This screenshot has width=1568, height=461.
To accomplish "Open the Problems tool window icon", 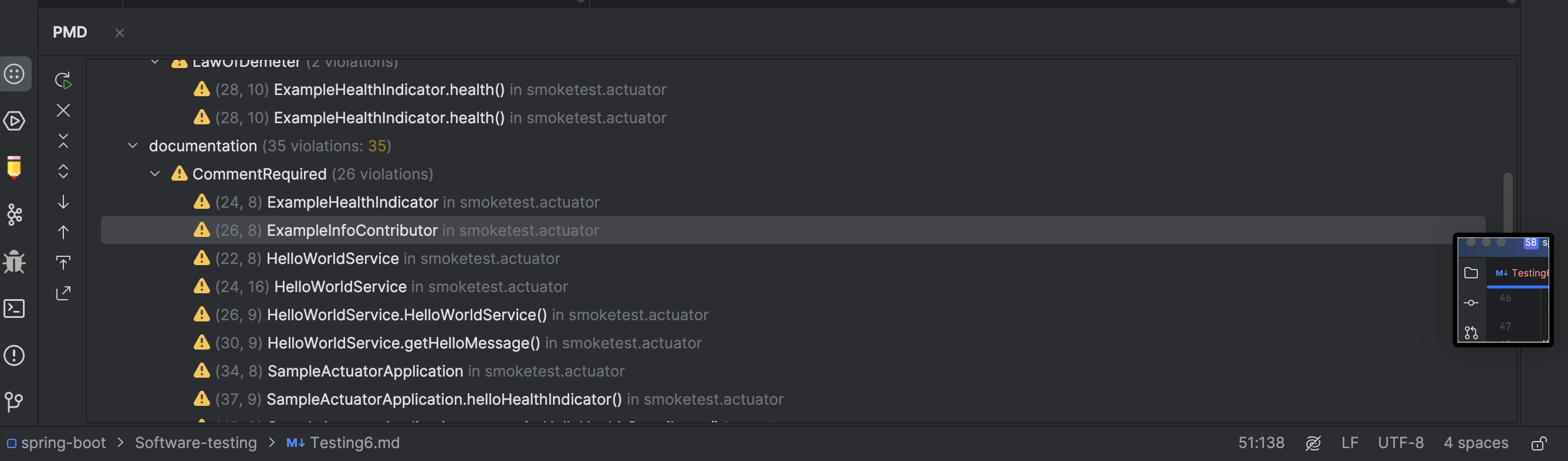I will click(x=15, y=355).
